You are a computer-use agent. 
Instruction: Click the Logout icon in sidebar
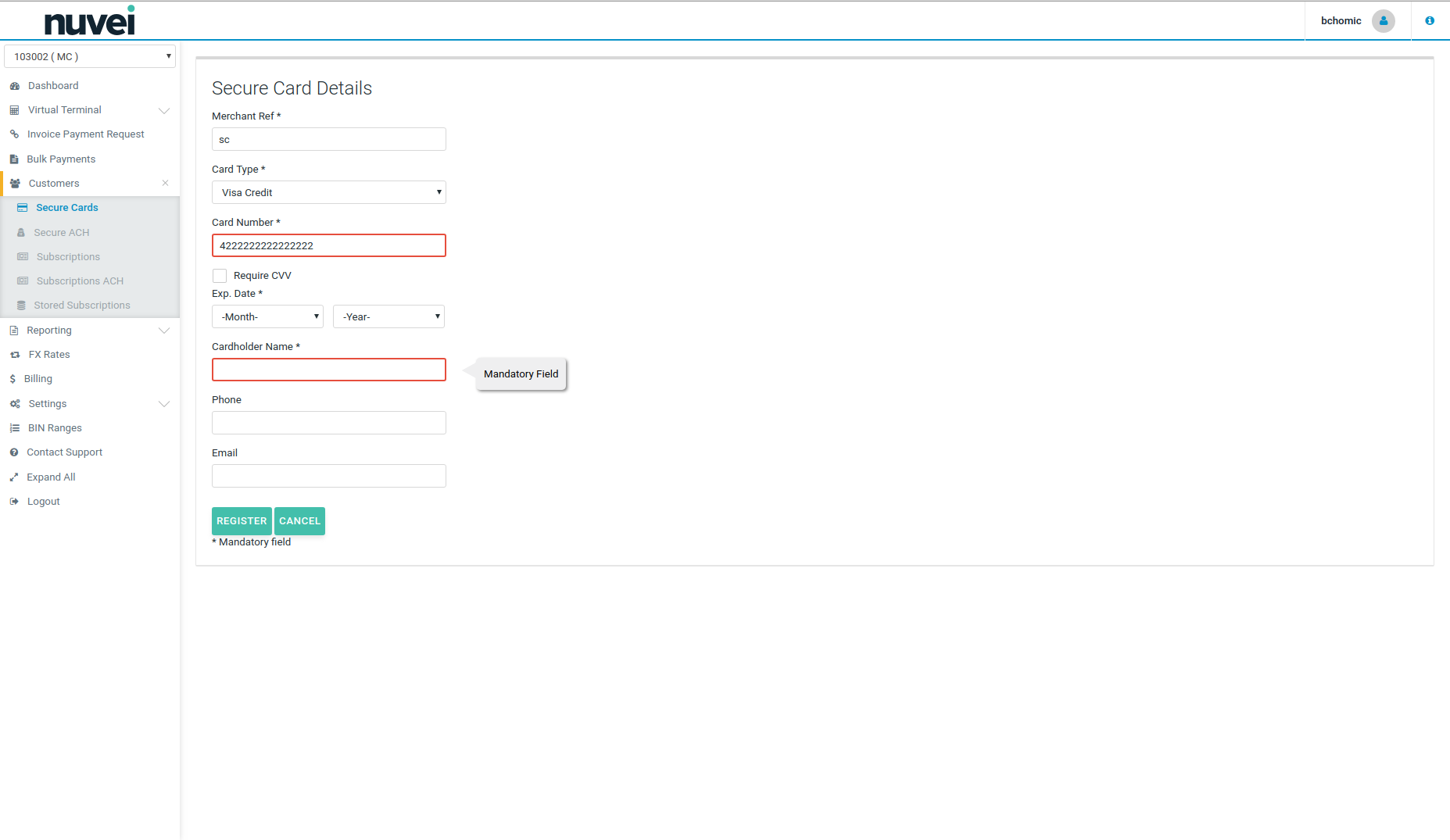pos(14,502)
